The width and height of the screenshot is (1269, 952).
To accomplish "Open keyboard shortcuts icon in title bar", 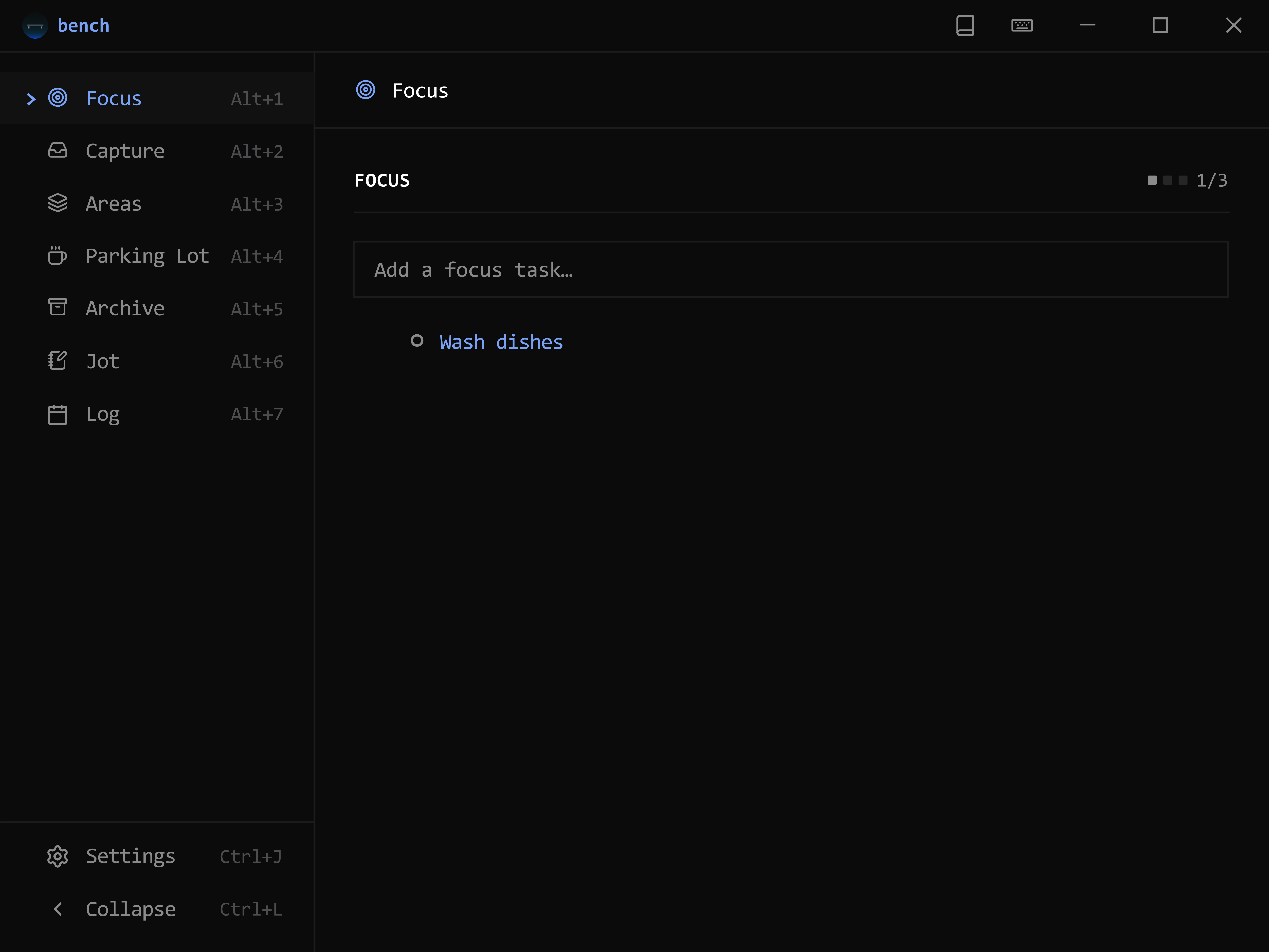I will pyautogui.click(x=1022, y=25).
